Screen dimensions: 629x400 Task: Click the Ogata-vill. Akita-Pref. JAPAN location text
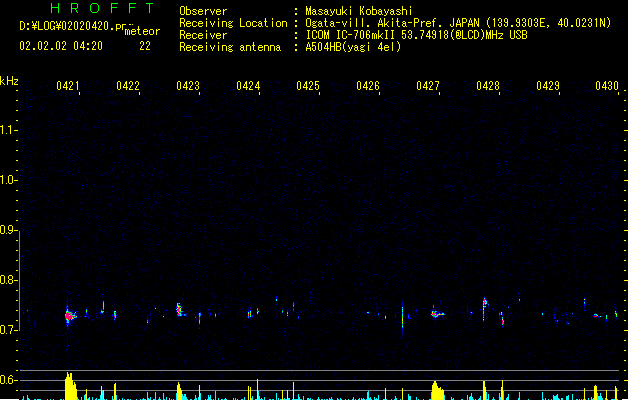pyautogui.click(x=458, y=23)
